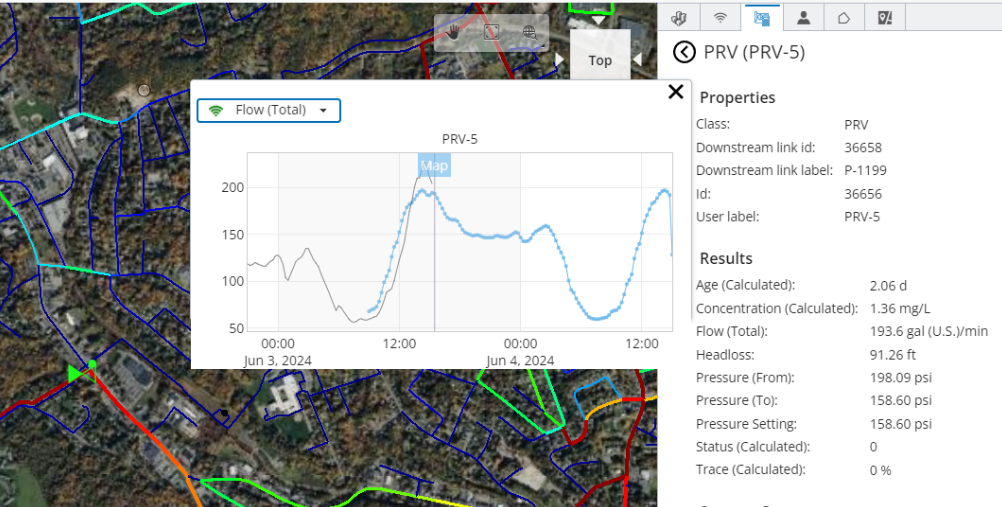Image resolution: width=1002 pixels, height=507 pixels.
Task: Click down arrow above Top cube
Action: click(x=597, y=20)
